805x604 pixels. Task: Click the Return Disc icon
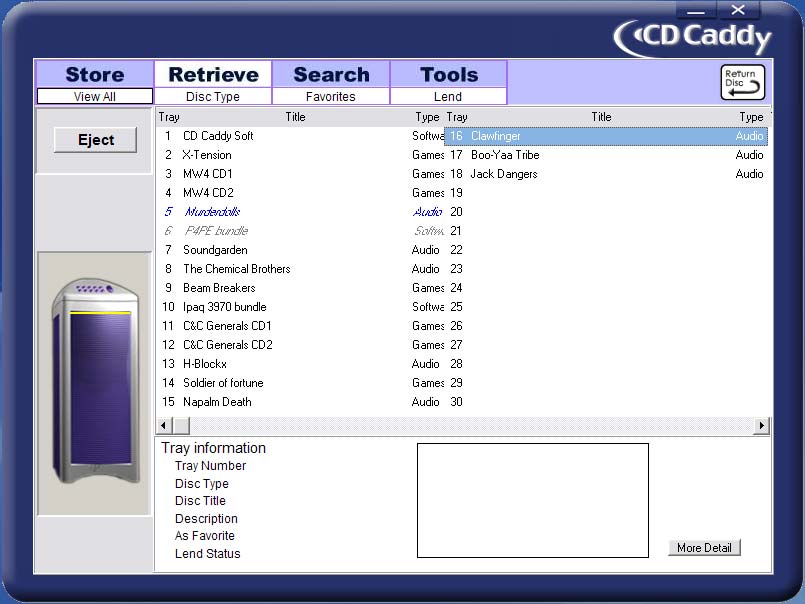tap(742, 82)
